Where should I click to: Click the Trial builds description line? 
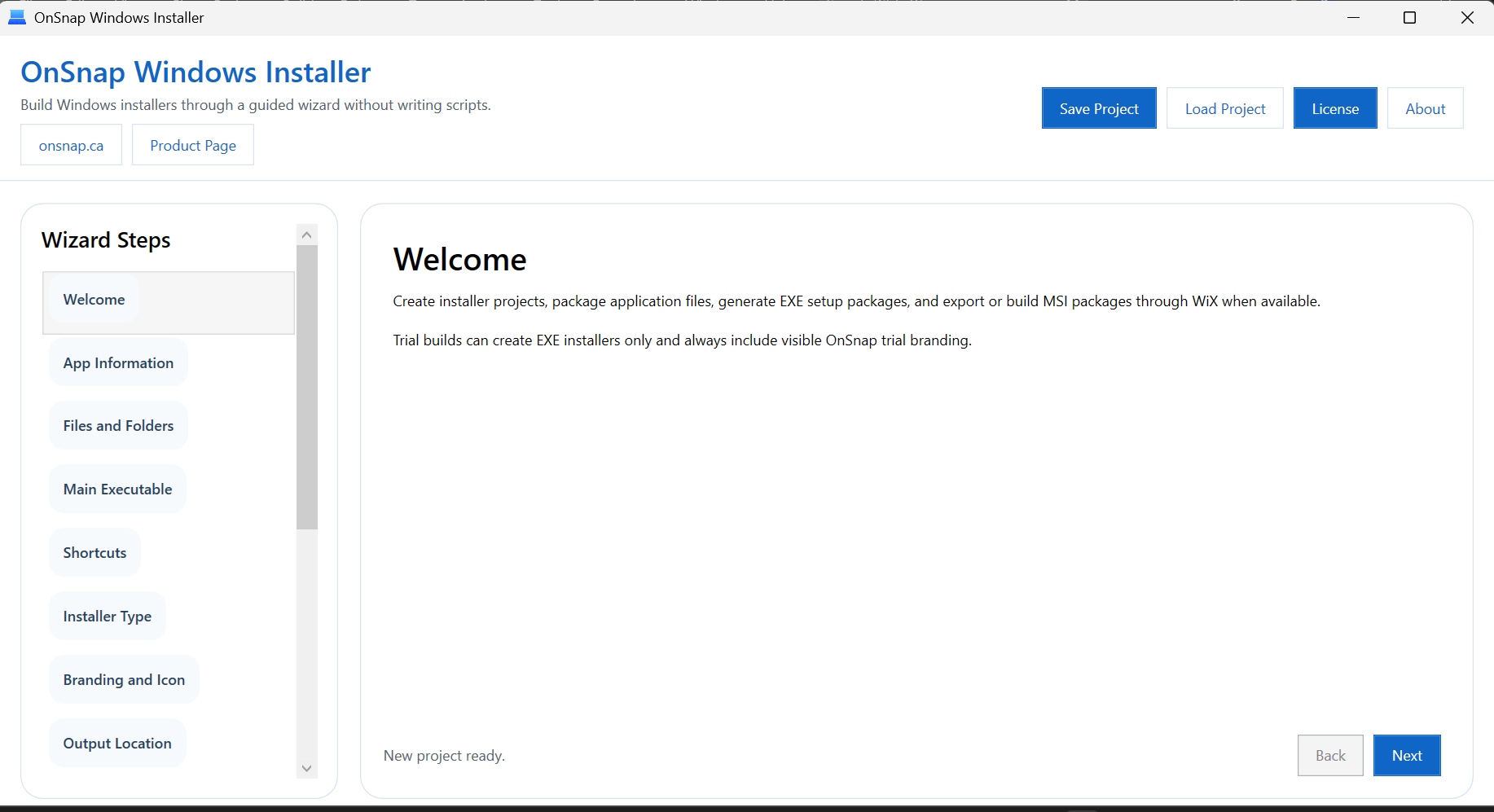(x=683, y=340)
